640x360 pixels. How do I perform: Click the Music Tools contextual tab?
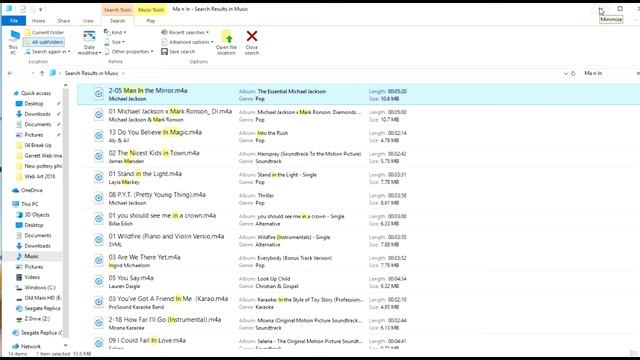[151, 10]
